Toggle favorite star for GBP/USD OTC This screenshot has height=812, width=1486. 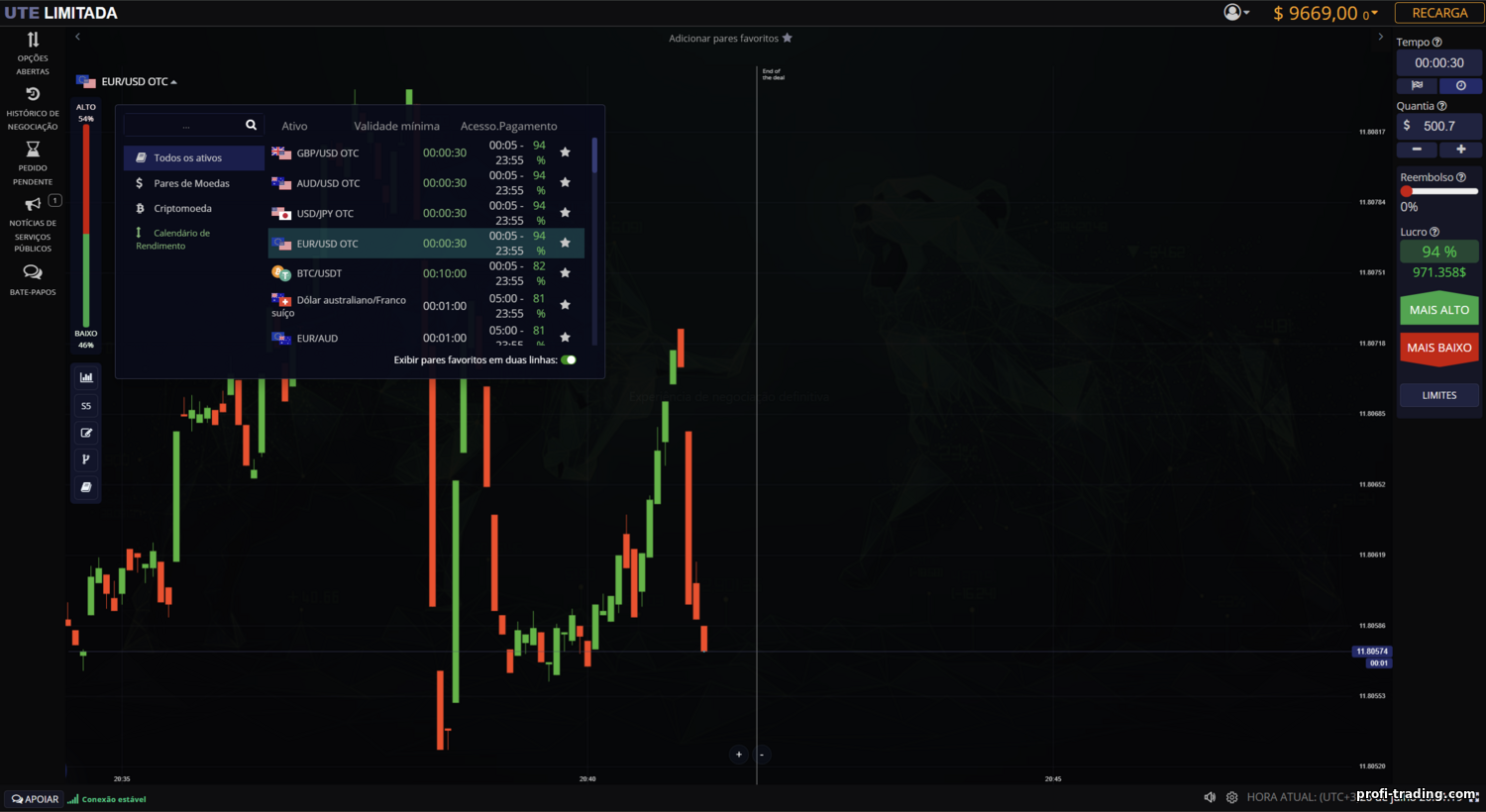click(565, 152)
